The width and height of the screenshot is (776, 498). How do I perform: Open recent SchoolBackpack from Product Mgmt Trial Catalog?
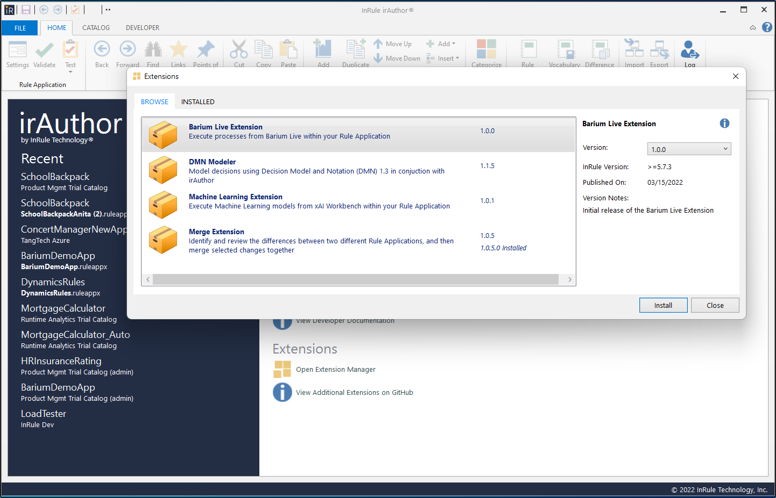click(x=64, y=182)
